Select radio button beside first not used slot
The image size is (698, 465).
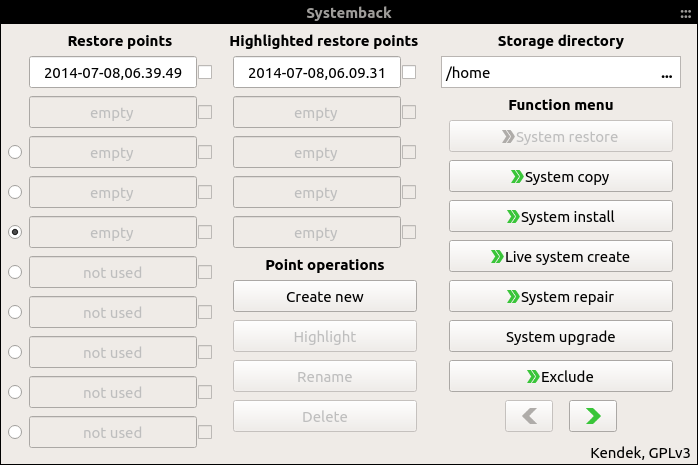click(x=15, y=272)
